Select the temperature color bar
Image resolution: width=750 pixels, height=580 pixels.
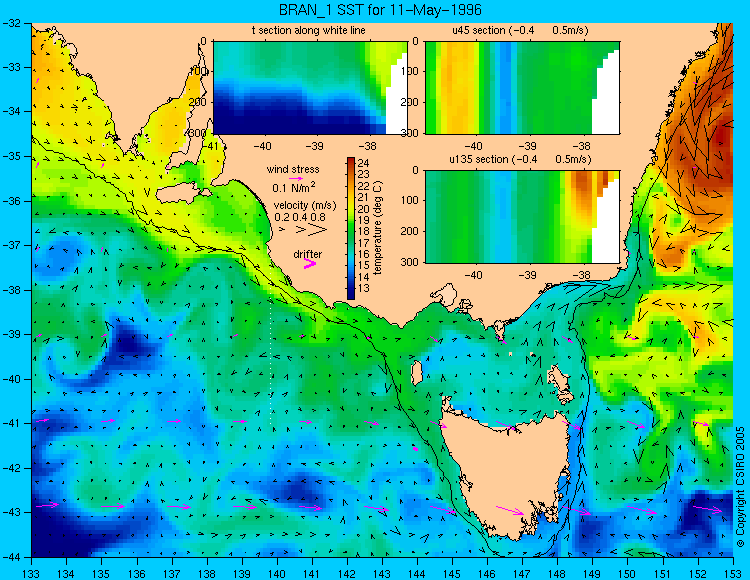pyautogui.click(x=351, y=228)
